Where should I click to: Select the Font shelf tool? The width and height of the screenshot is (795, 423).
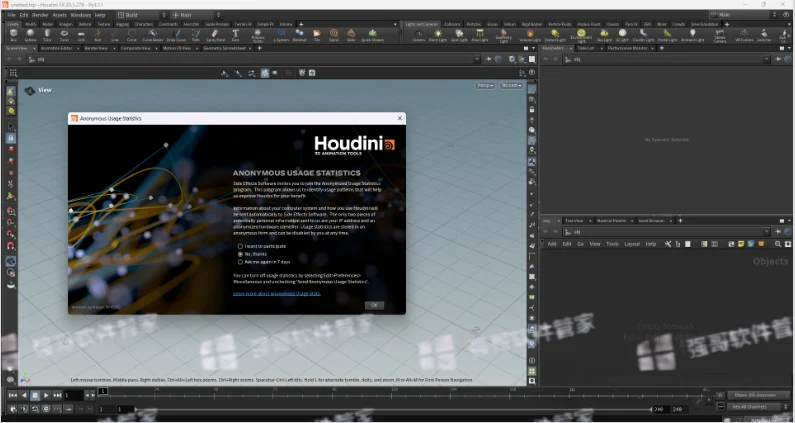click(x=235, y=34)
